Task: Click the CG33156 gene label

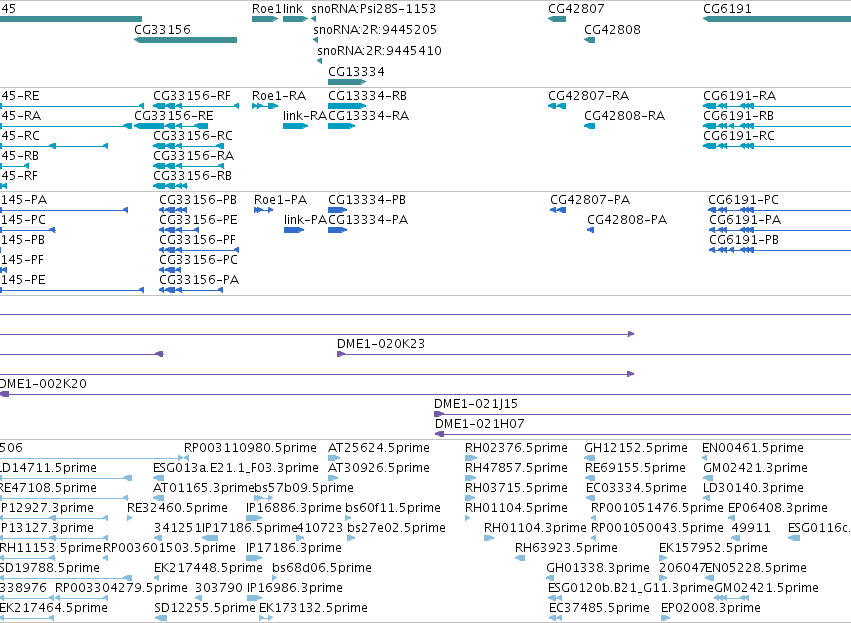Action: tap(162, 30)
